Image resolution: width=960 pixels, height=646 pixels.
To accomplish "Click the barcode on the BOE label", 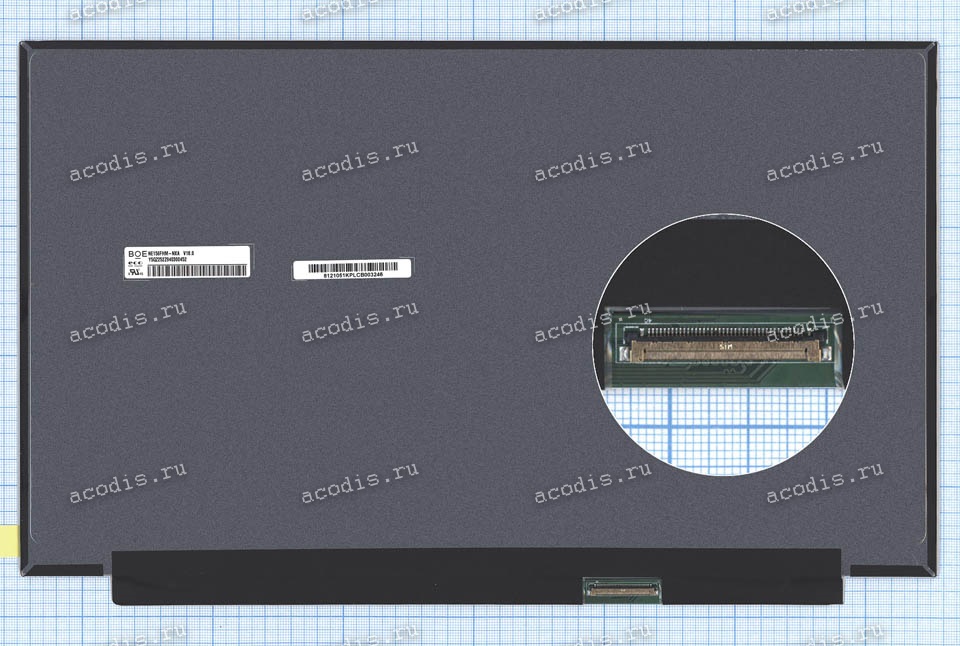I will point(197,270).
